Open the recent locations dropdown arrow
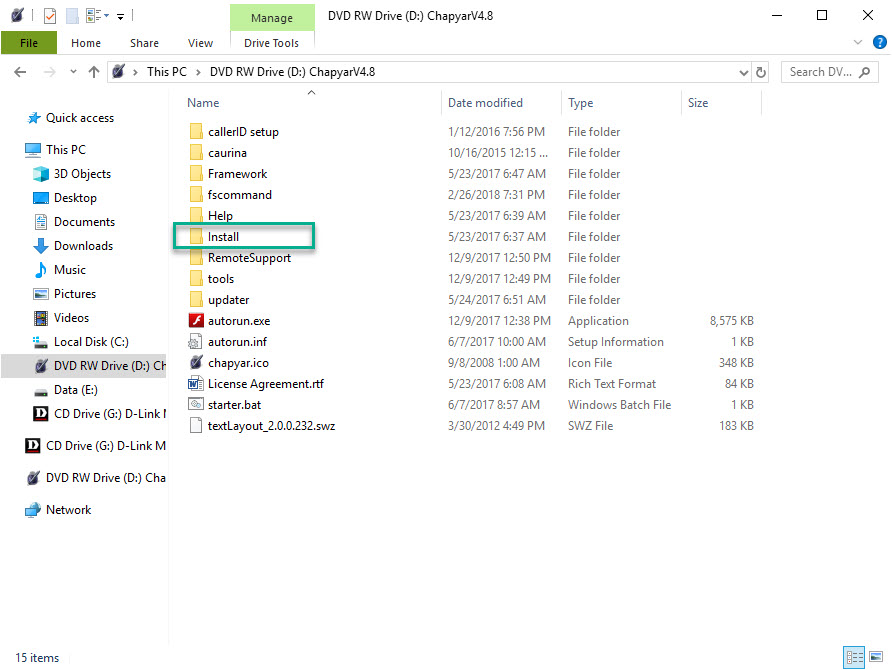Image resolution: width=892 pixels, height=670 pixels. pyautogui.click(x=73, y=72)
